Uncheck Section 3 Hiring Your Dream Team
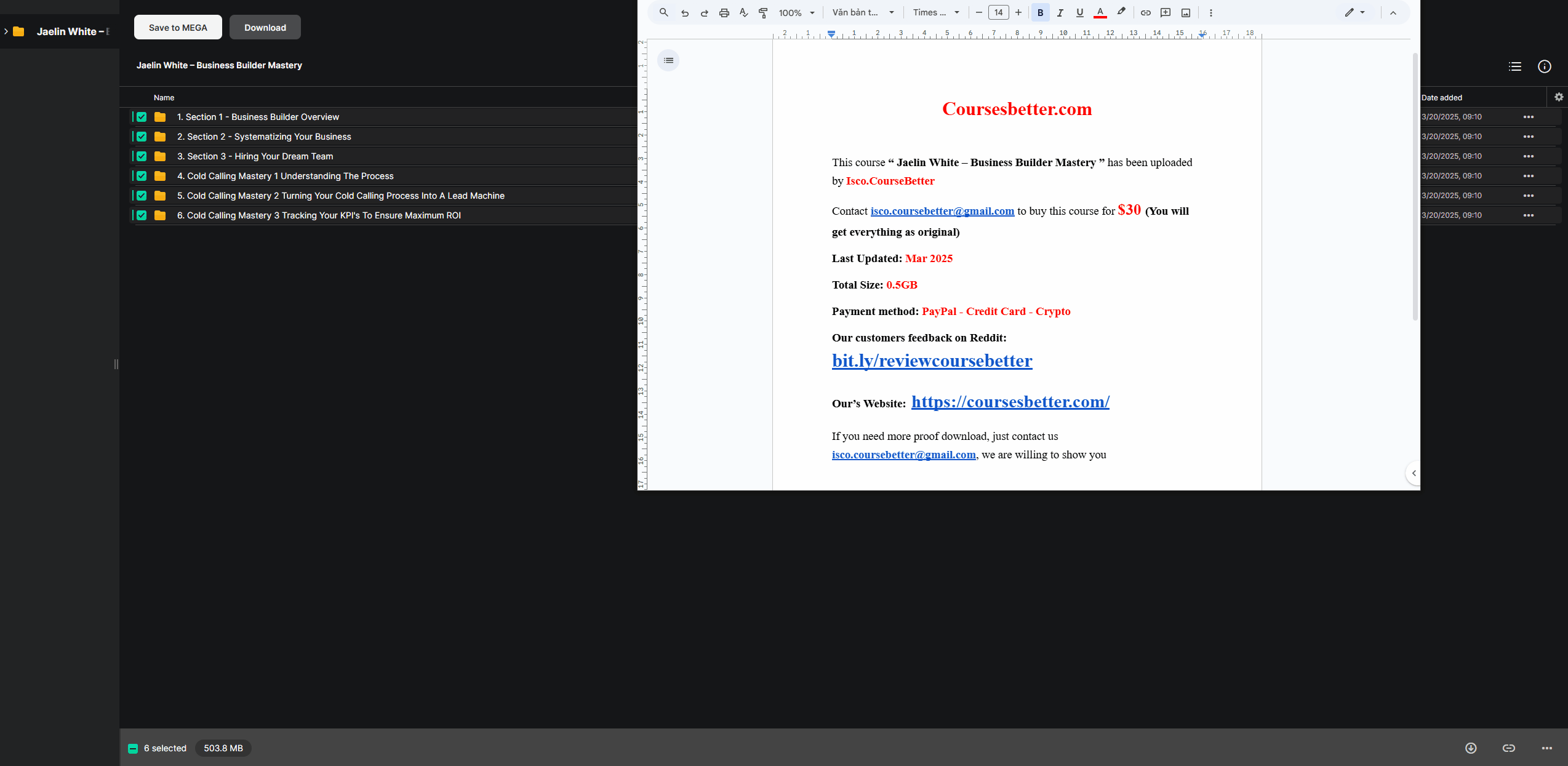 coord(142,156)
